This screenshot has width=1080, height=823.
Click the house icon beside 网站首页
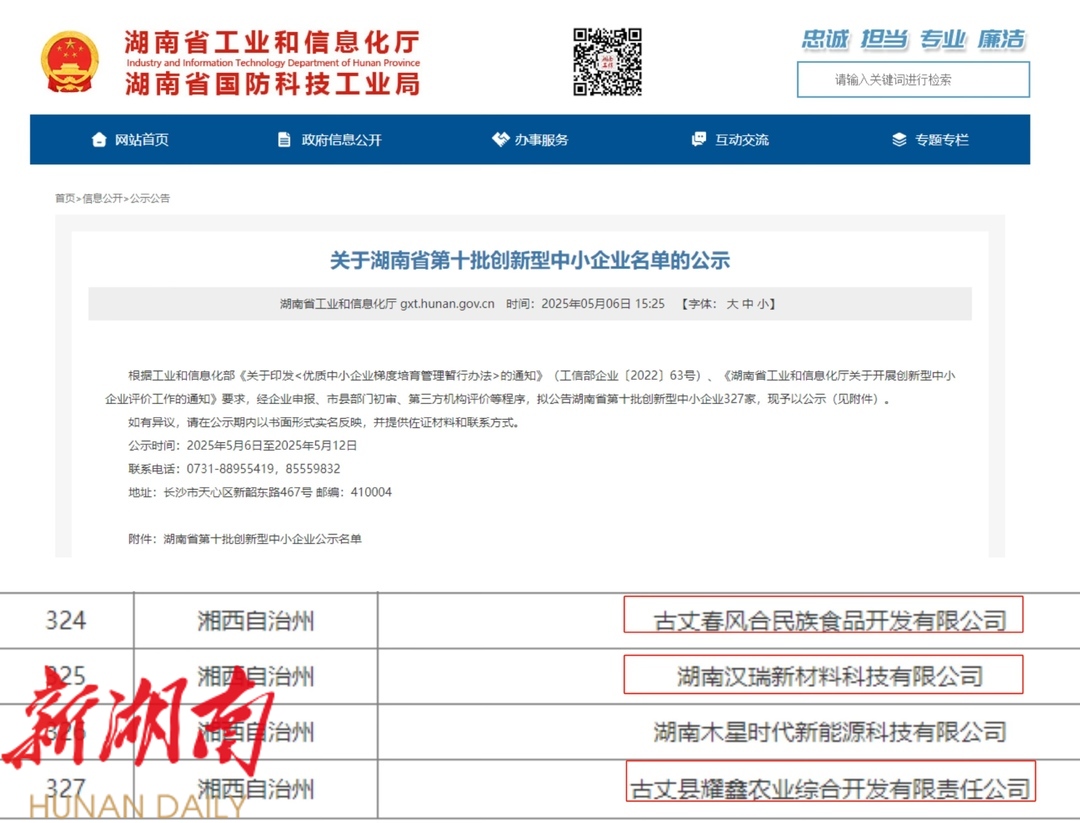click(x=98, y=140)
